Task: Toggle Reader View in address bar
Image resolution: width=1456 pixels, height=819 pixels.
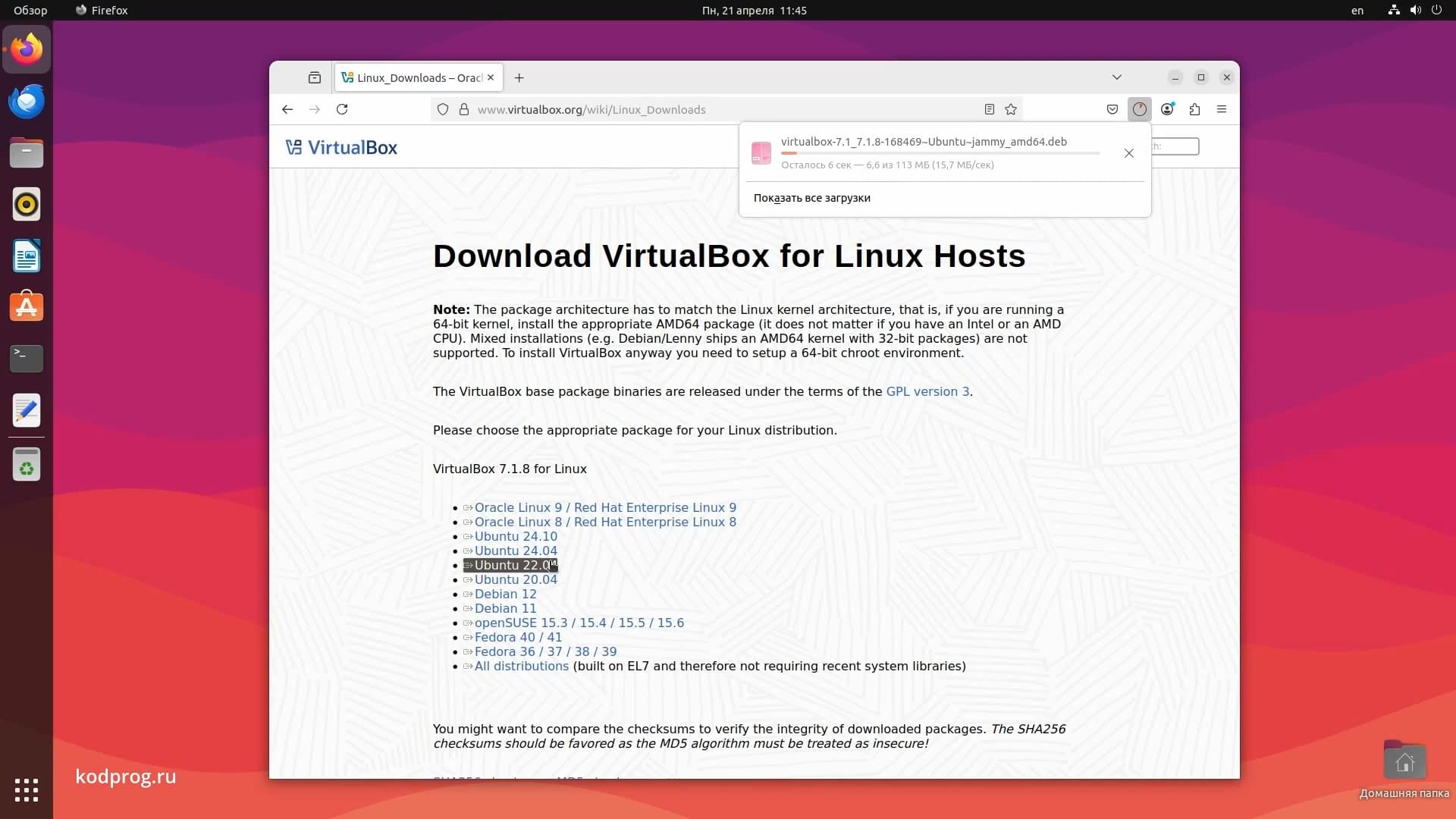Action: click(x=990, y=109)
